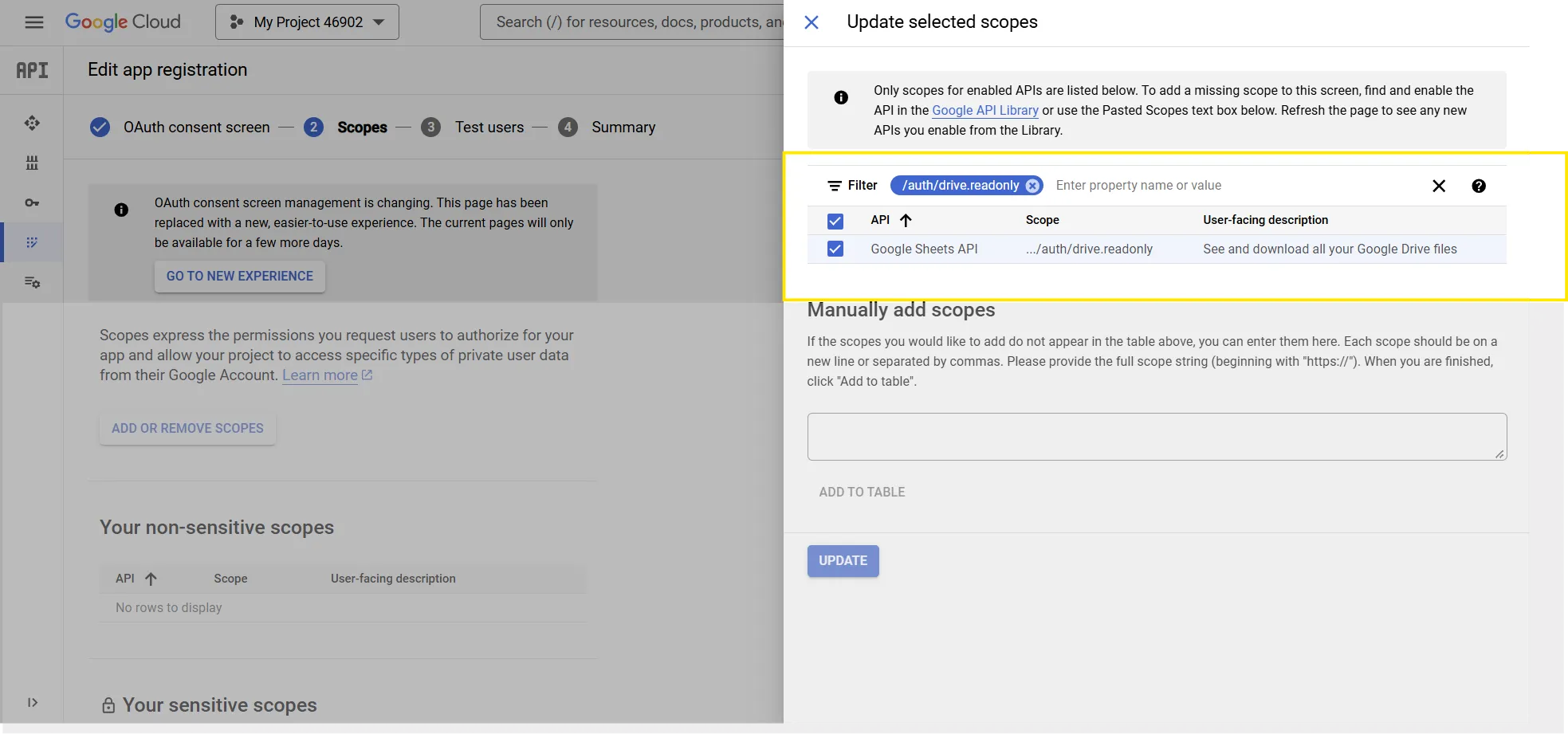Viewport: 1568px width, 734px height.
Task: Click the Scope column header in panel table
Action: [x=1042, y=220]
